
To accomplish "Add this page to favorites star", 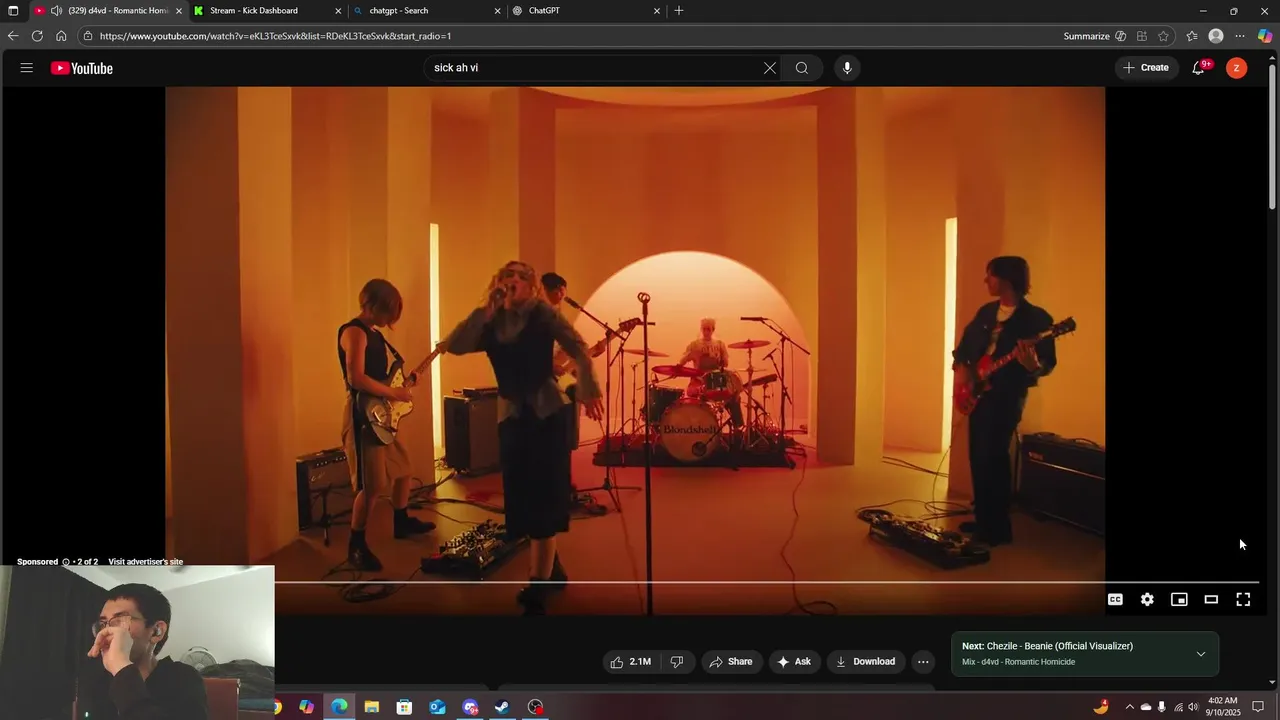I will pos(1163,36).
